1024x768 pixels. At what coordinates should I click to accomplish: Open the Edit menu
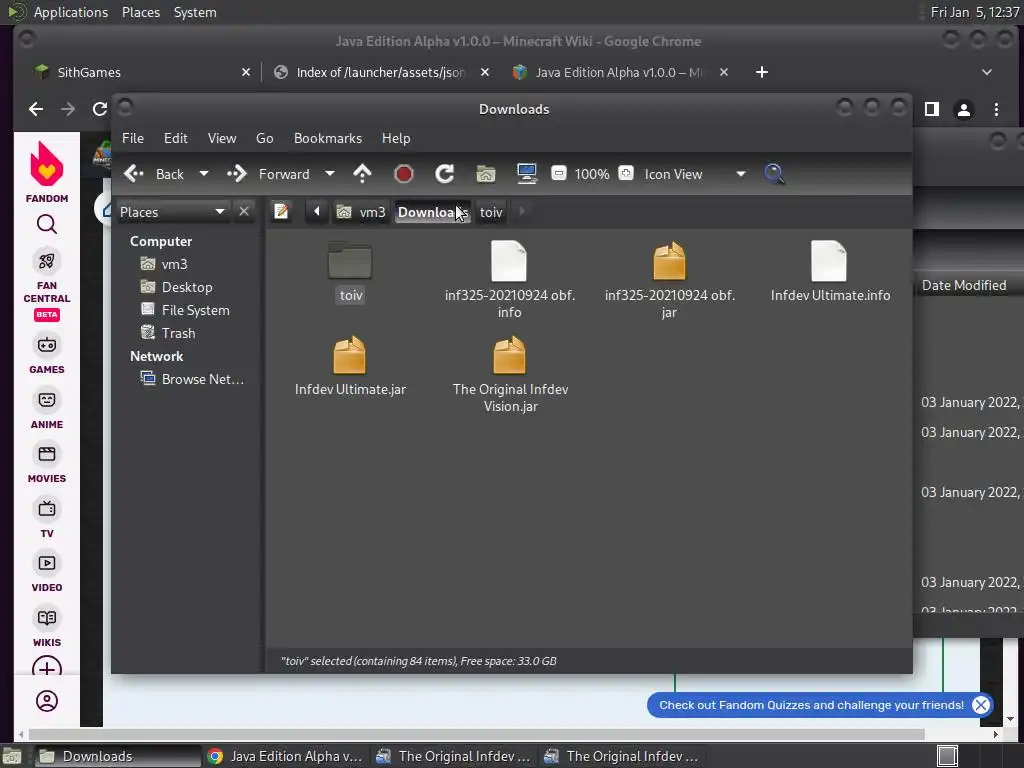pos(176,138)
